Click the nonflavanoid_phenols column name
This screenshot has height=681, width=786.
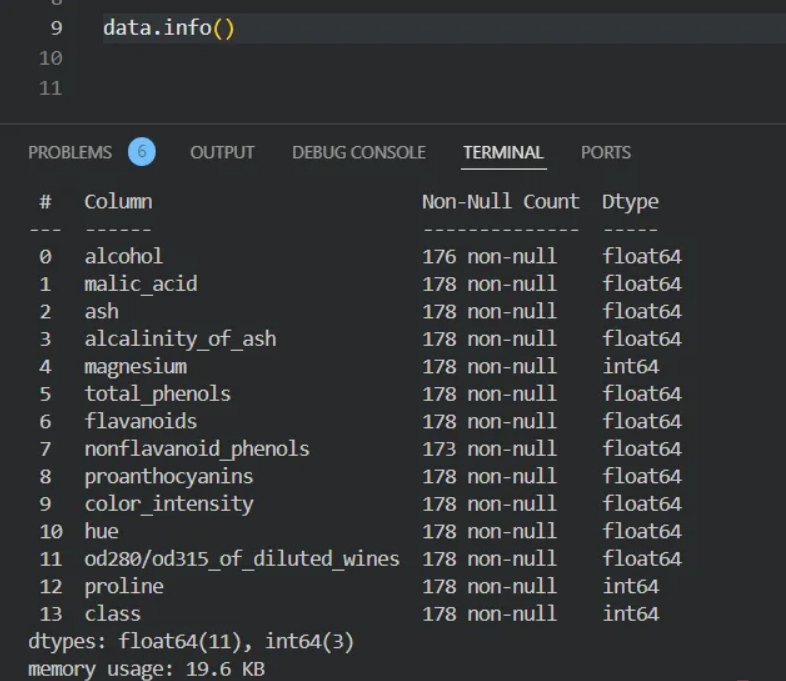click(x=197, y=449)
